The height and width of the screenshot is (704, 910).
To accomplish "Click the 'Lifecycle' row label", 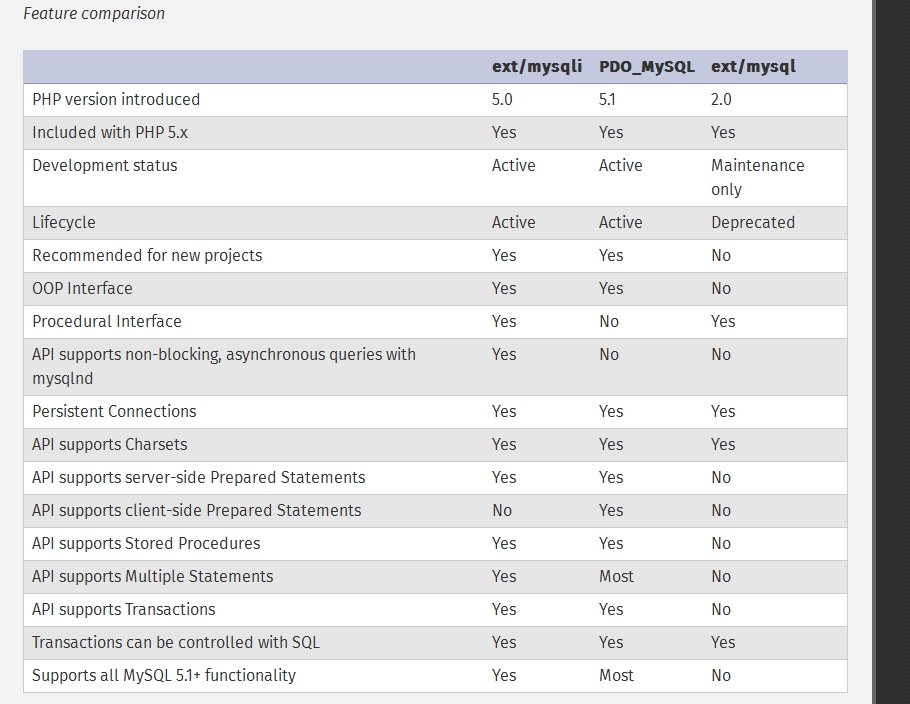I will [64, 223].
